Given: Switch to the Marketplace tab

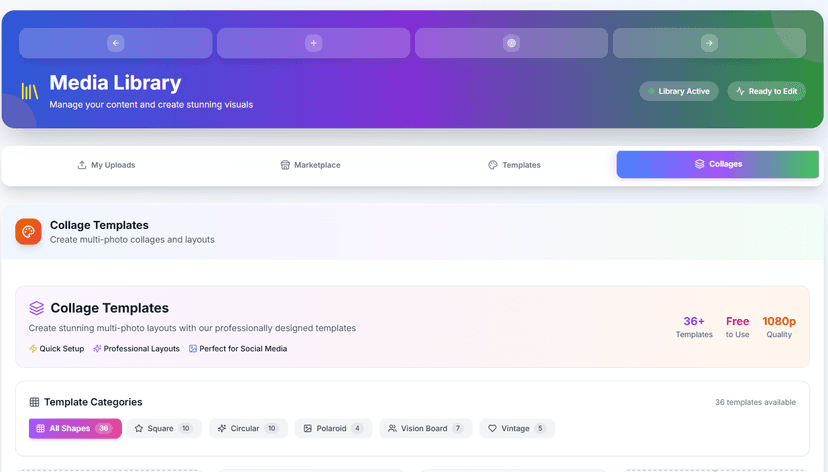Looking at the screenshot, I should tap(310, 165).
